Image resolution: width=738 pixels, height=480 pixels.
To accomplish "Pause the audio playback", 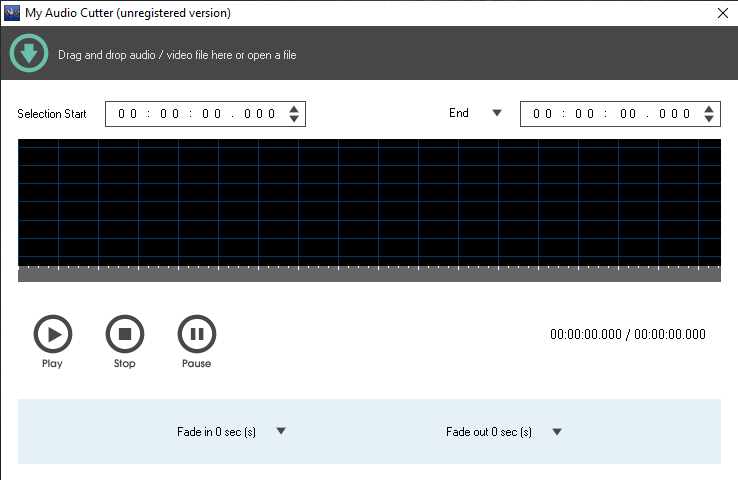I will [197, 334].
